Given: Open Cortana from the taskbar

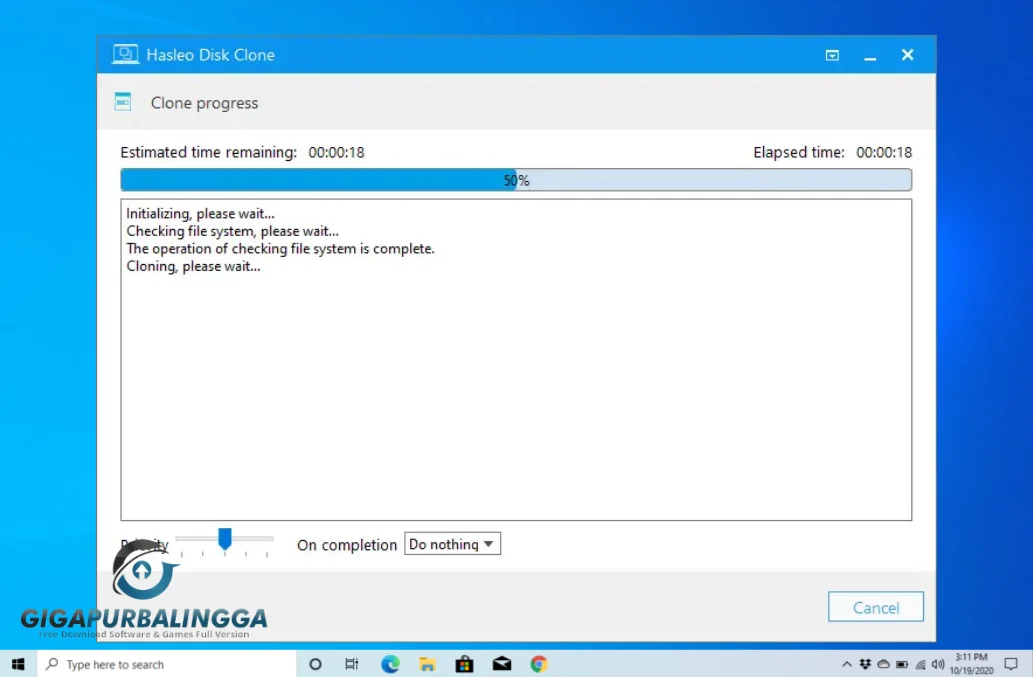Looking at the screenshot, I should coord(315,664).
